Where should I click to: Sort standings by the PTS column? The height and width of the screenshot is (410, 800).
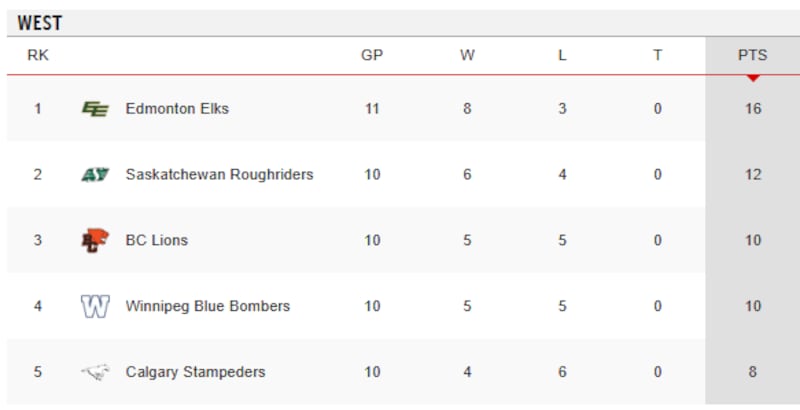coord(753,55)
